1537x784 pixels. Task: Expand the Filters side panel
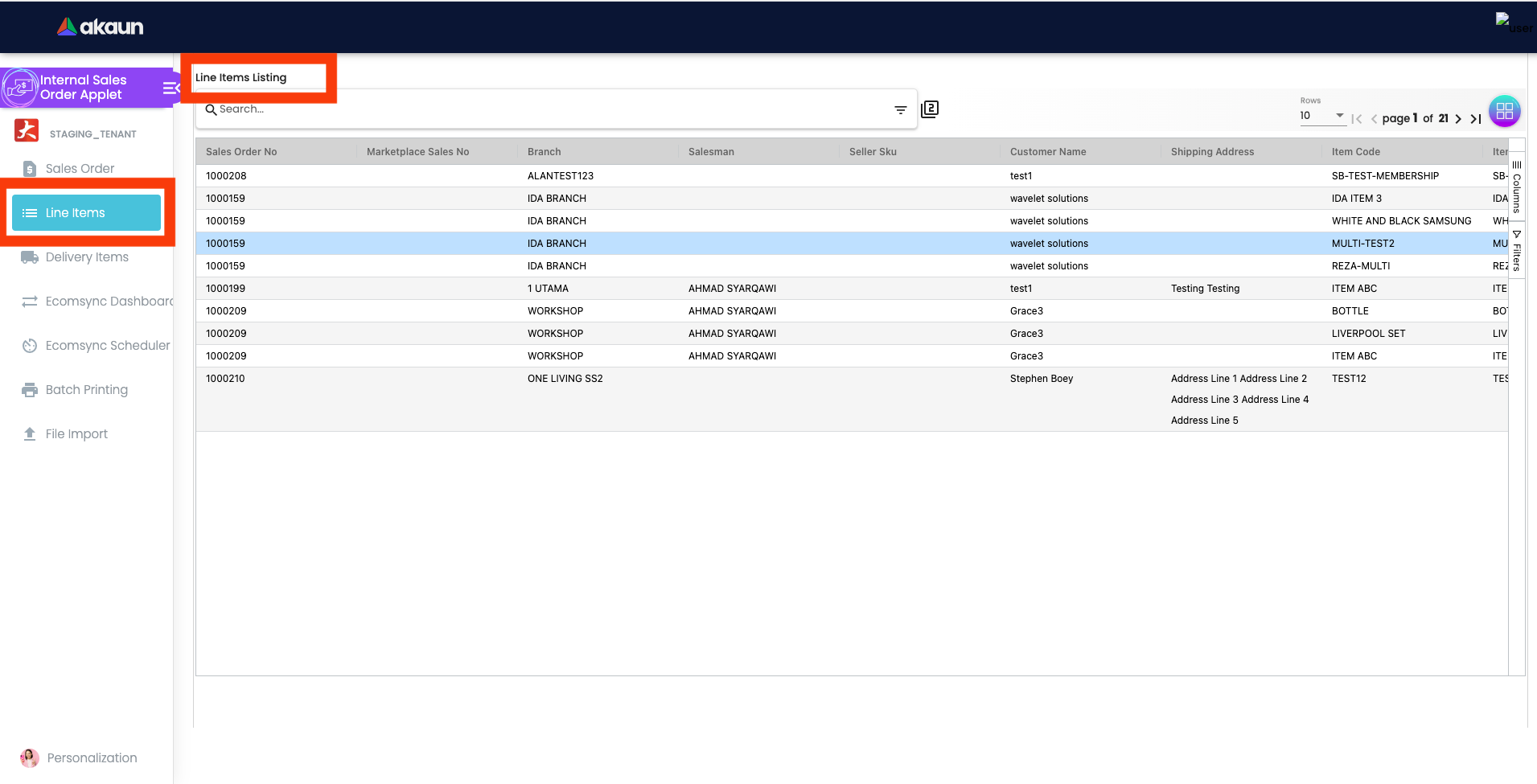pyautogui.click(x=1517, y=252)
